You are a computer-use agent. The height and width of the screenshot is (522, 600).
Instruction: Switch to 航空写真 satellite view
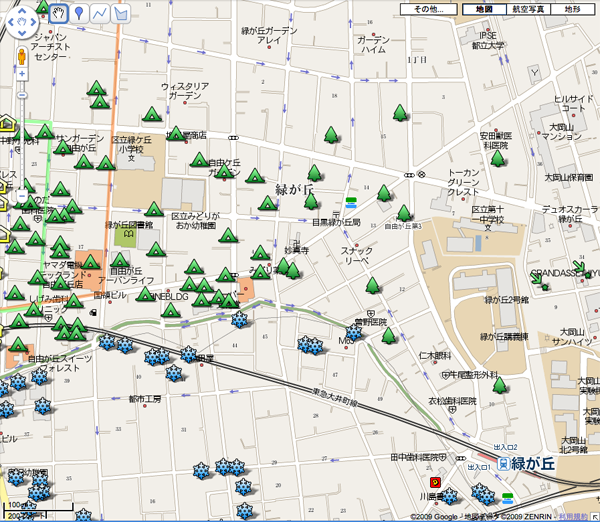click(x=529, y=9)
